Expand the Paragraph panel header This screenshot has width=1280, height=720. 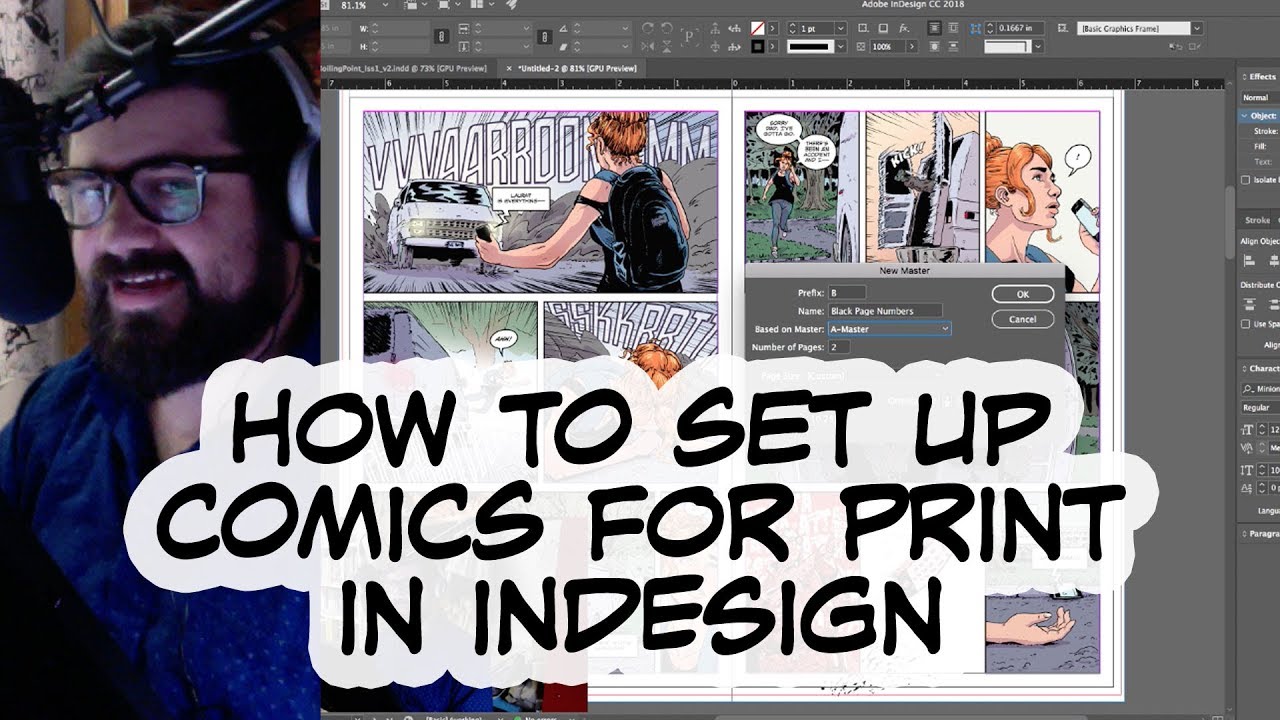[x=1260, y=534]
